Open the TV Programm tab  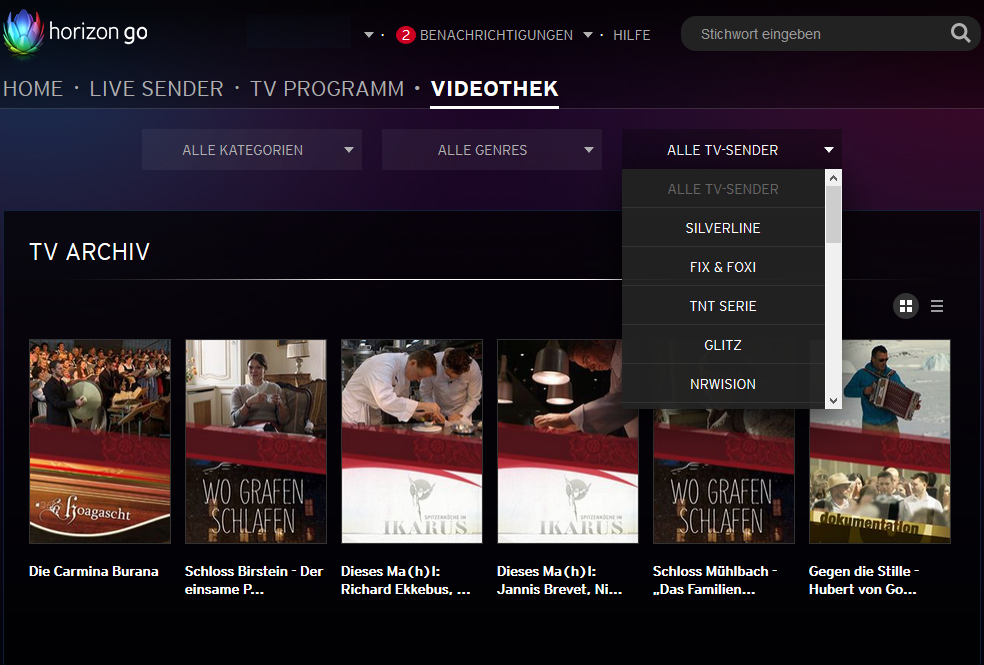(x=327, y=89)
